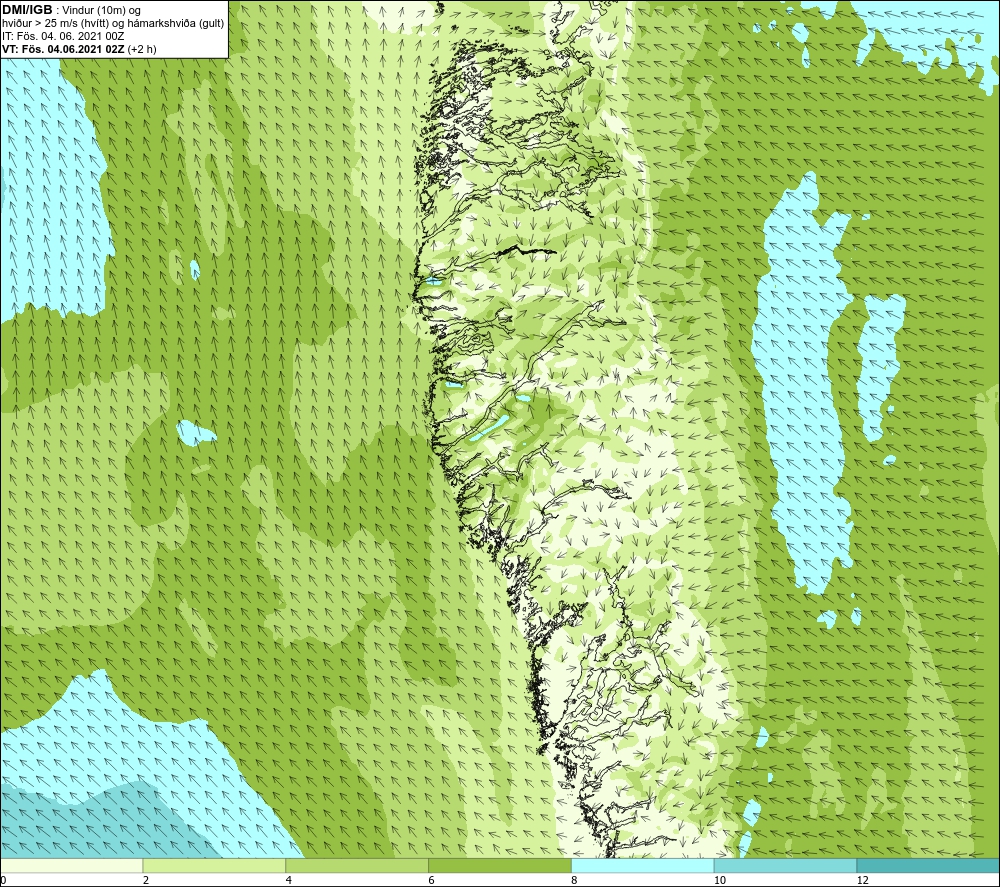Image resolution: width=1000 pixels, height=887 pixels.
Task: Click the 2–4 m/s light green swatch
Action: [214, 865]
